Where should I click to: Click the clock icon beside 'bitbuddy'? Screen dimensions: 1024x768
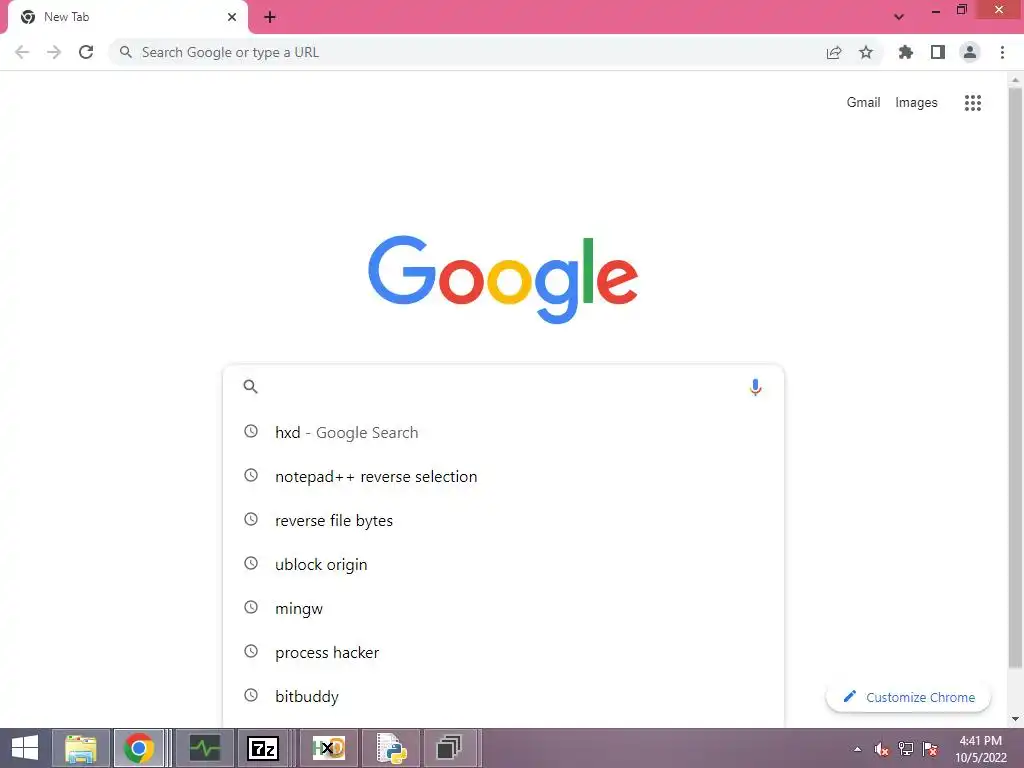(251, 695)
